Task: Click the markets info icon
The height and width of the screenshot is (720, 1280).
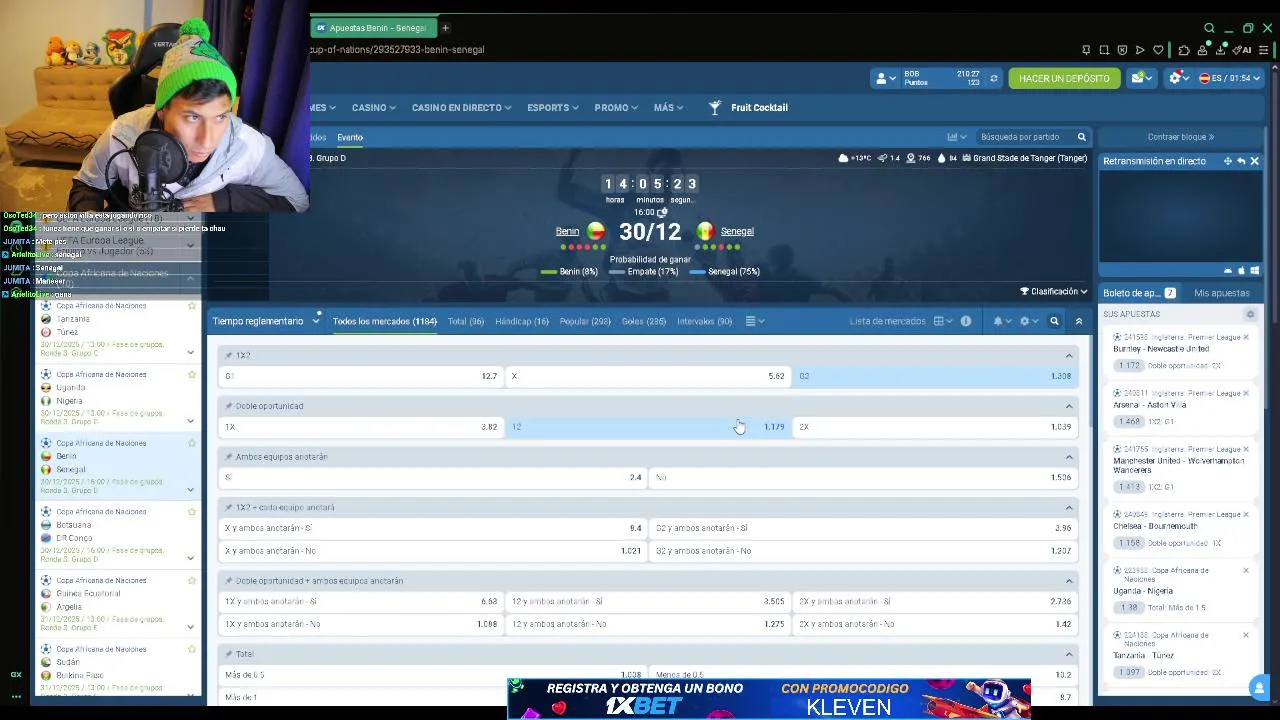Action: pyautogui.click(x=966, y=321)
